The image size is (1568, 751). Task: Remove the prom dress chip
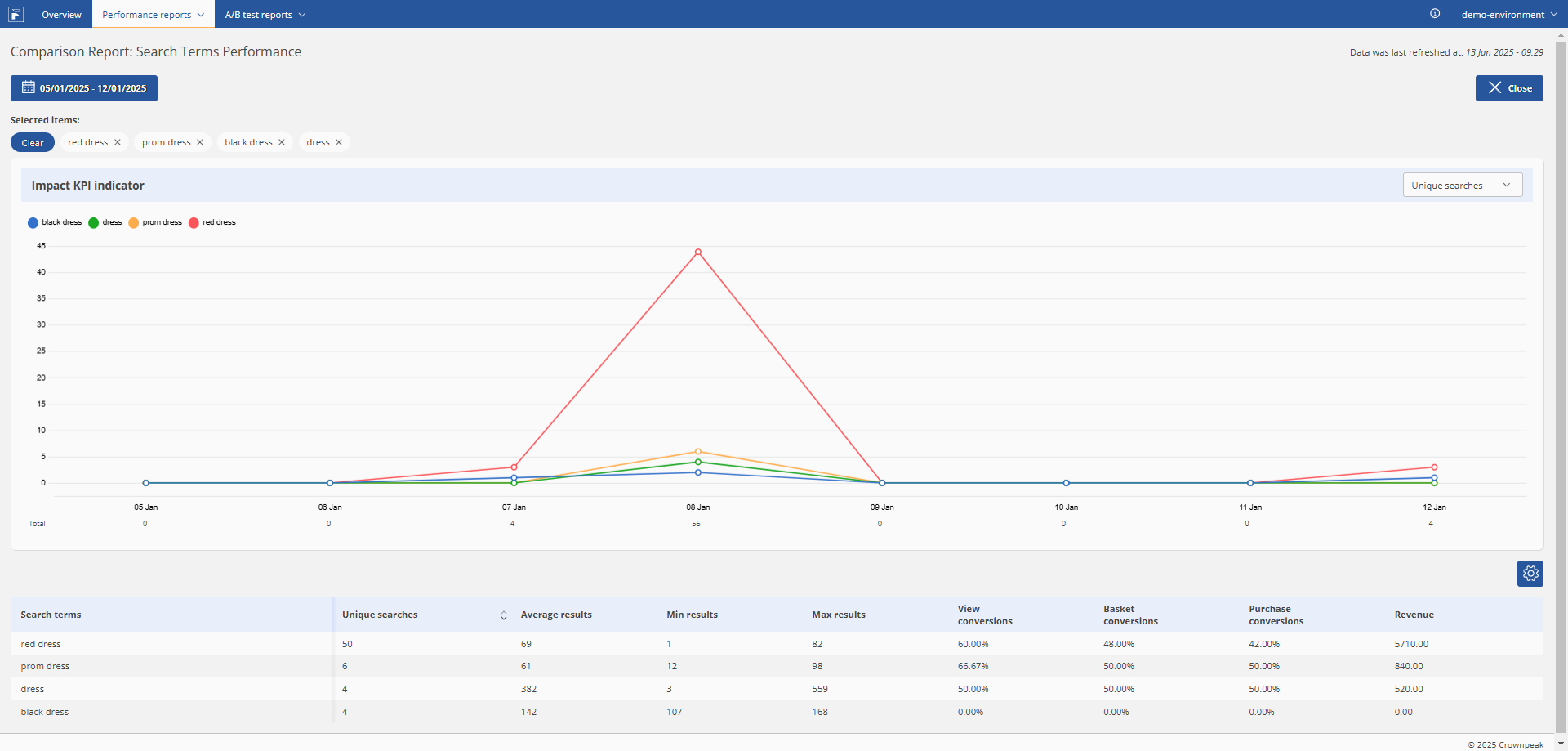200,142
